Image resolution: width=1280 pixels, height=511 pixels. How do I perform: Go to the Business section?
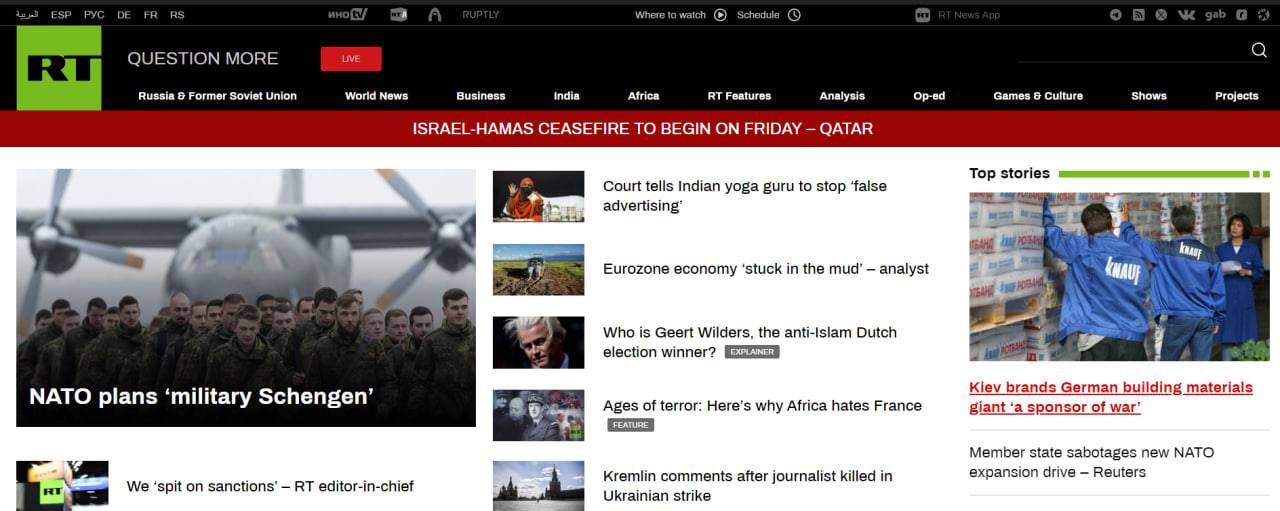click(481, 96)
